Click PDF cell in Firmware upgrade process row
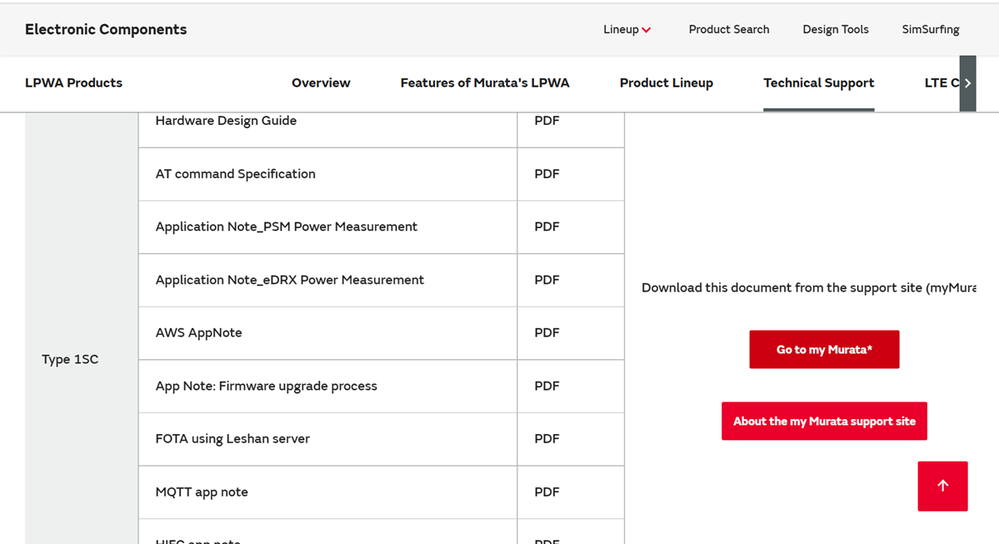This screenshot has height=544, width=999. [570, 386]
